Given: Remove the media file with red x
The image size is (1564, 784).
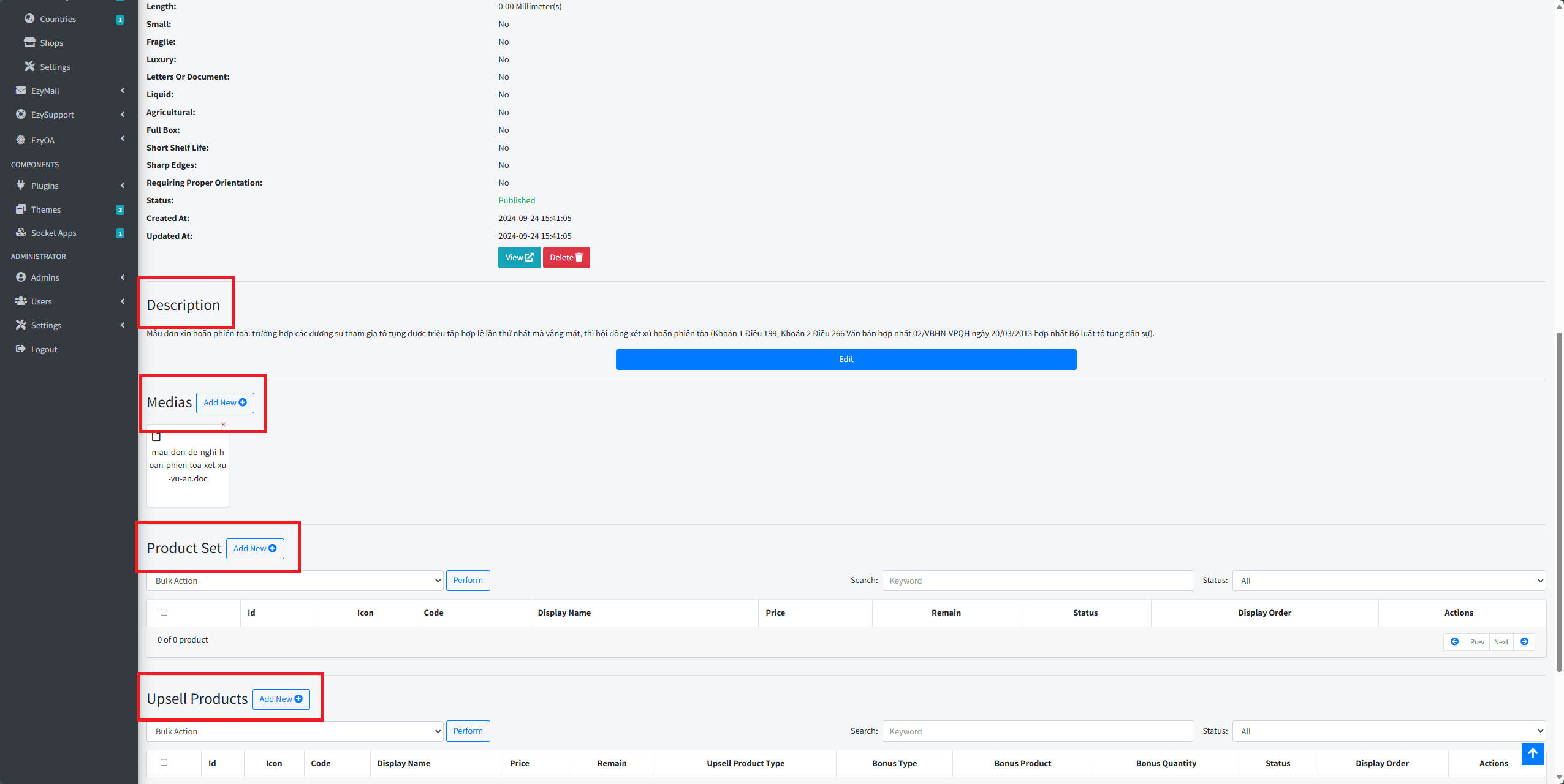Looking at the screenshot, I should click(x=223, y=424).
